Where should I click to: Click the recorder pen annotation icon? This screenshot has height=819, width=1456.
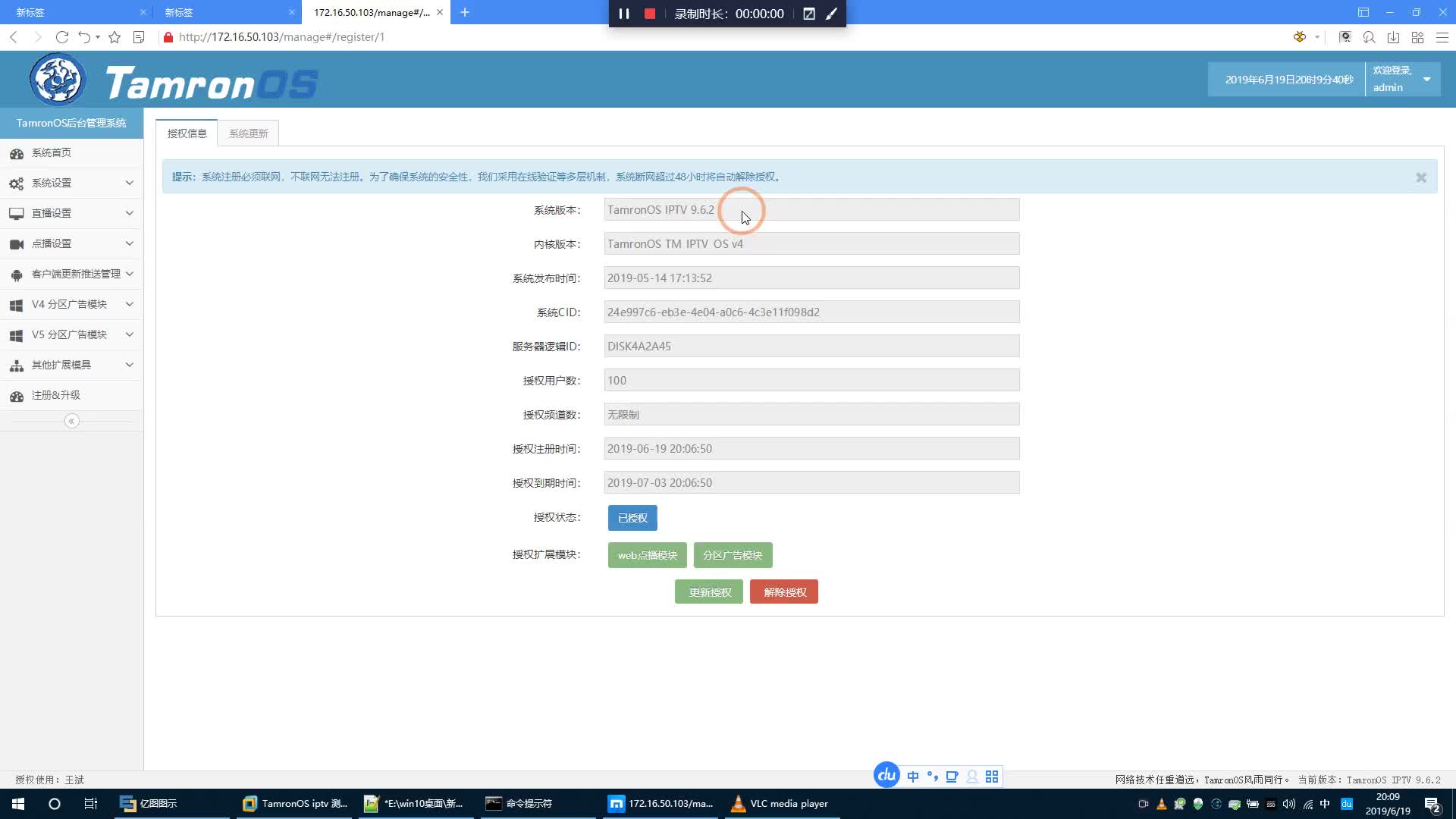click(x=832, y=14)
